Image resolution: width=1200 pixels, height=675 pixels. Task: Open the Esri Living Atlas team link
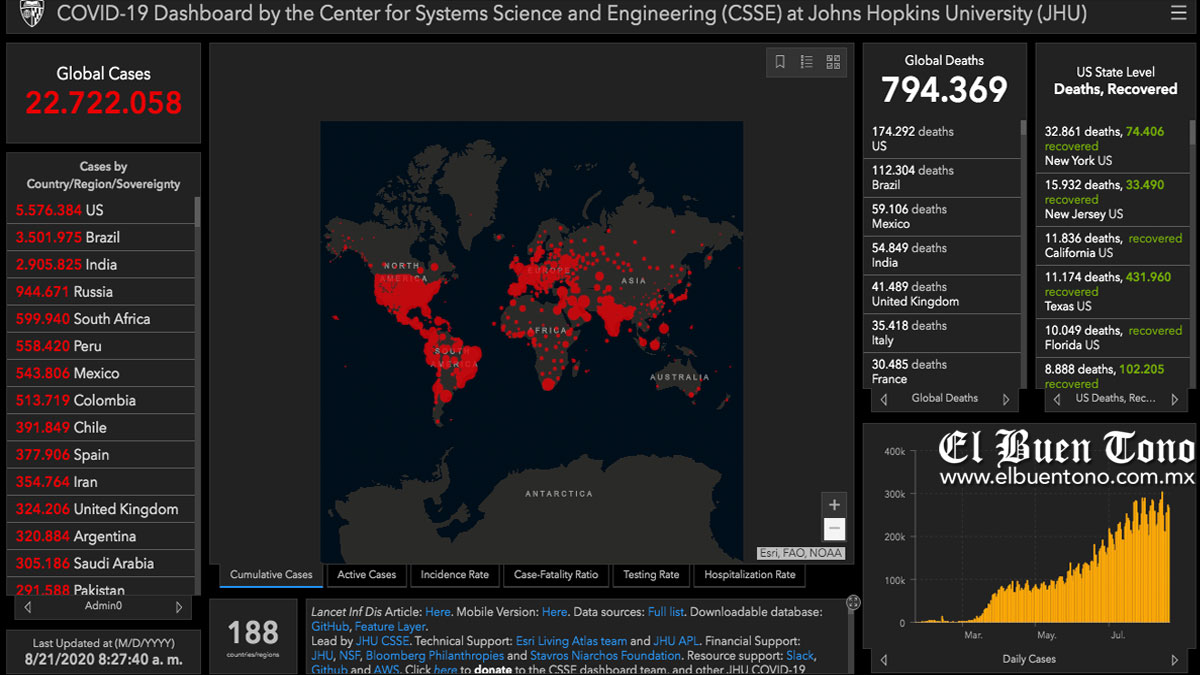coord(571,641)
